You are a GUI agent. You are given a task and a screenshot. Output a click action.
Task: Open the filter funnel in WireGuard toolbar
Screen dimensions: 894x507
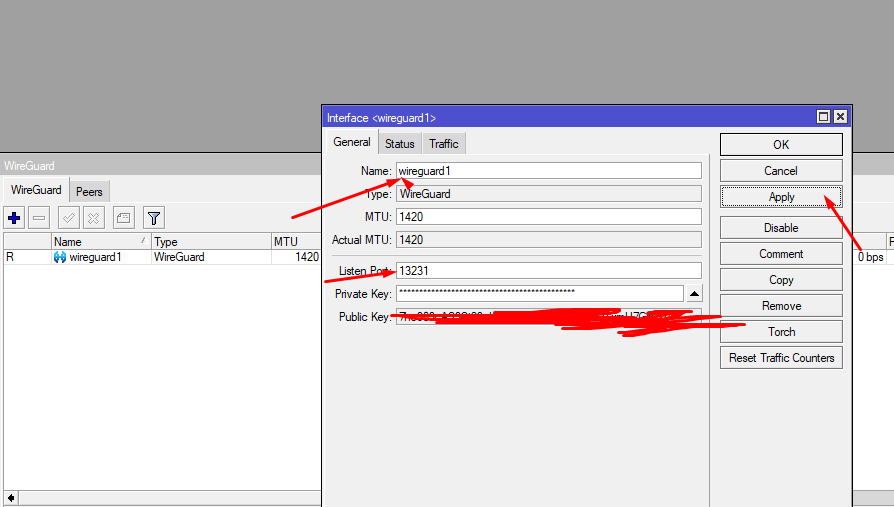154,218
